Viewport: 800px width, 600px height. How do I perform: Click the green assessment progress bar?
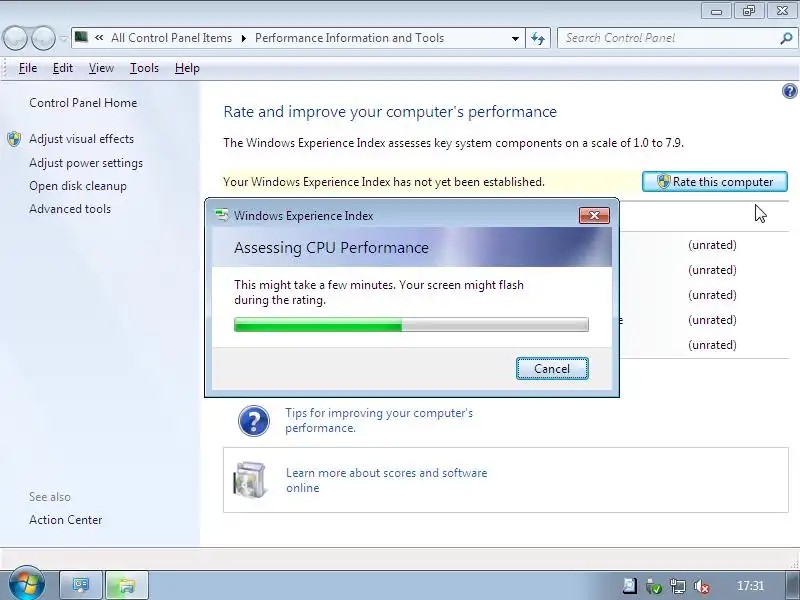click(411, 324)
